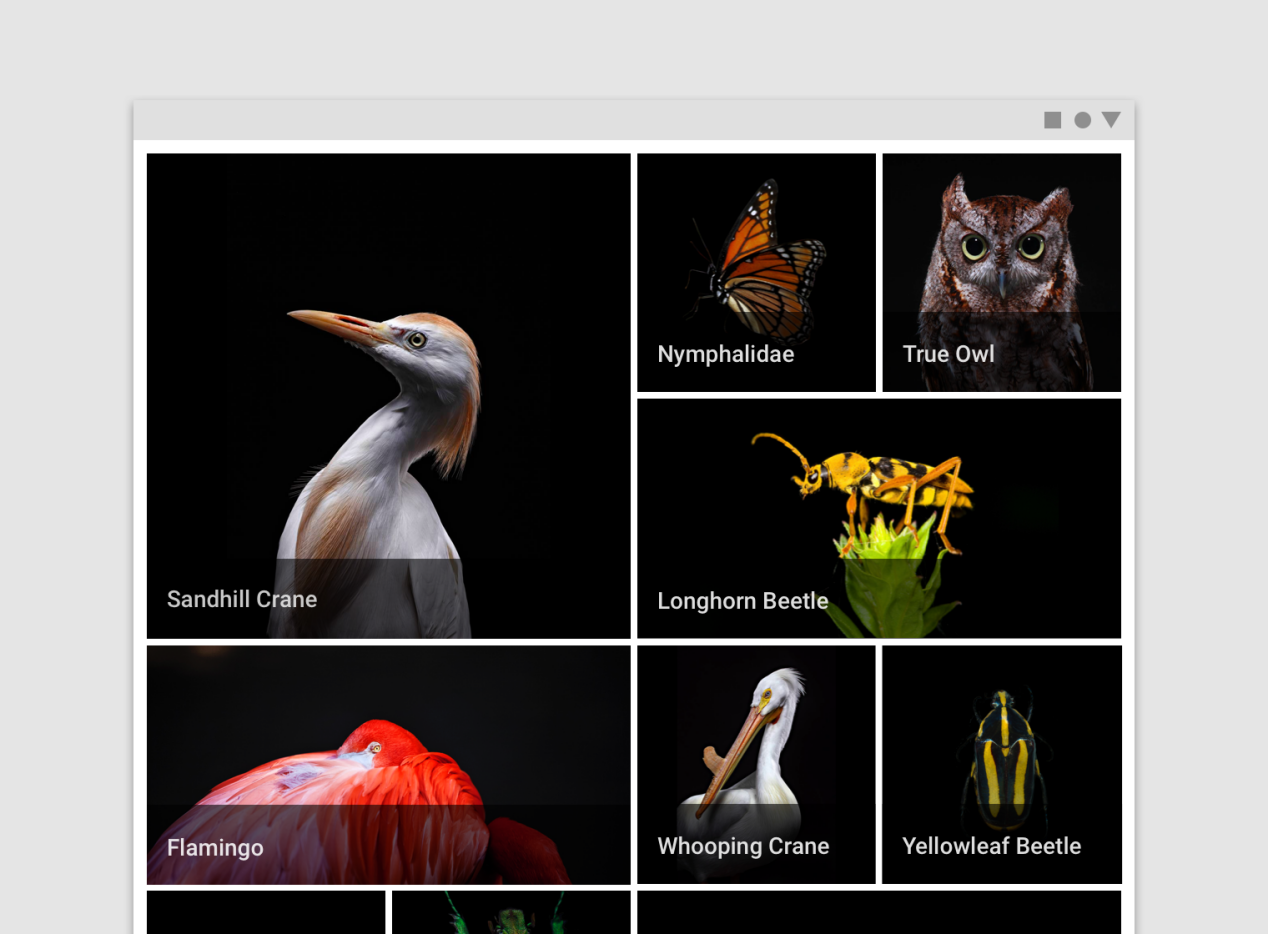Click the 'Whooping Crane' caption text
Screen dimensions: 1268x934
[x=743, y=846]
